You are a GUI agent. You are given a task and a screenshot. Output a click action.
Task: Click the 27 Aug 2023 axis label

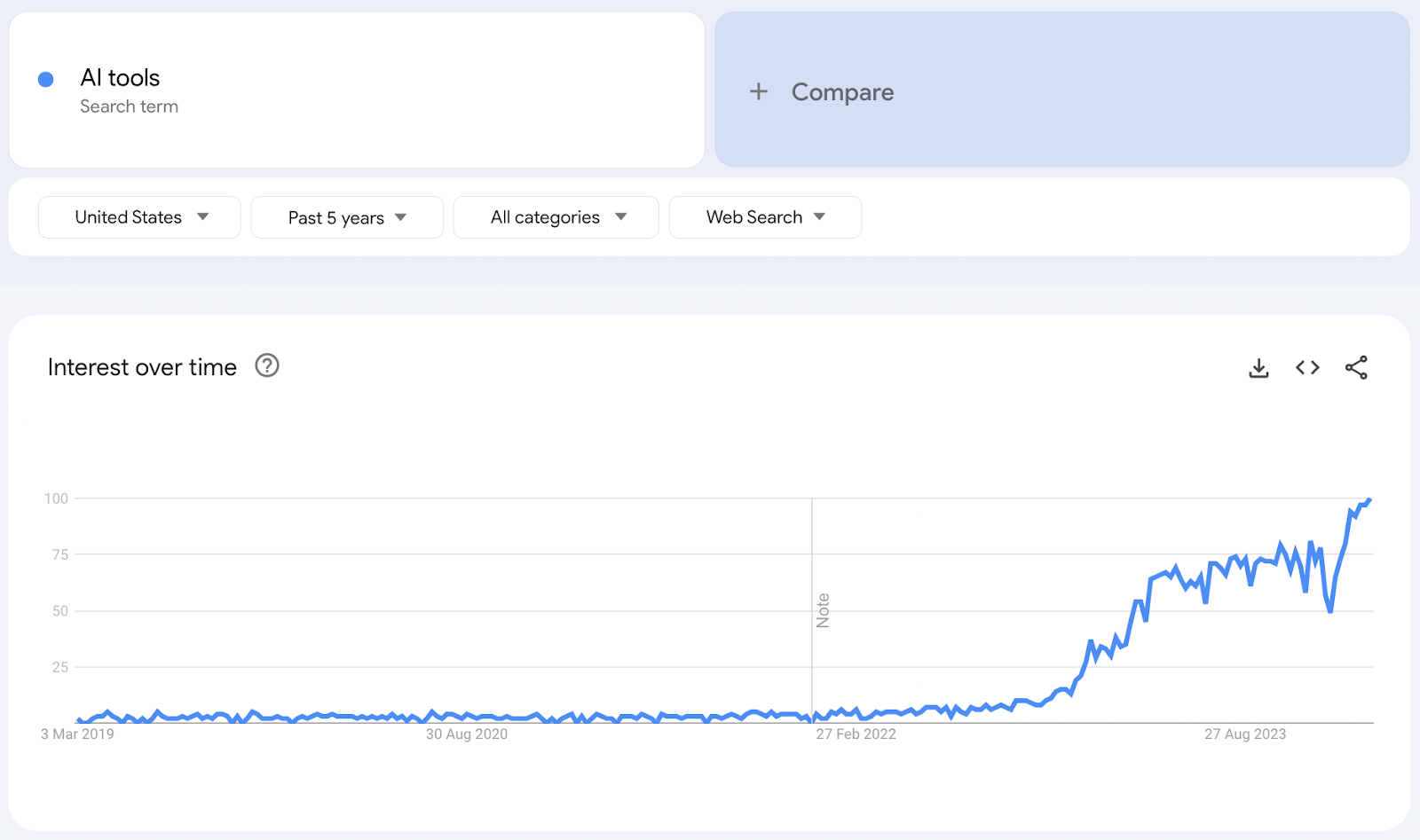(1244, 734)
